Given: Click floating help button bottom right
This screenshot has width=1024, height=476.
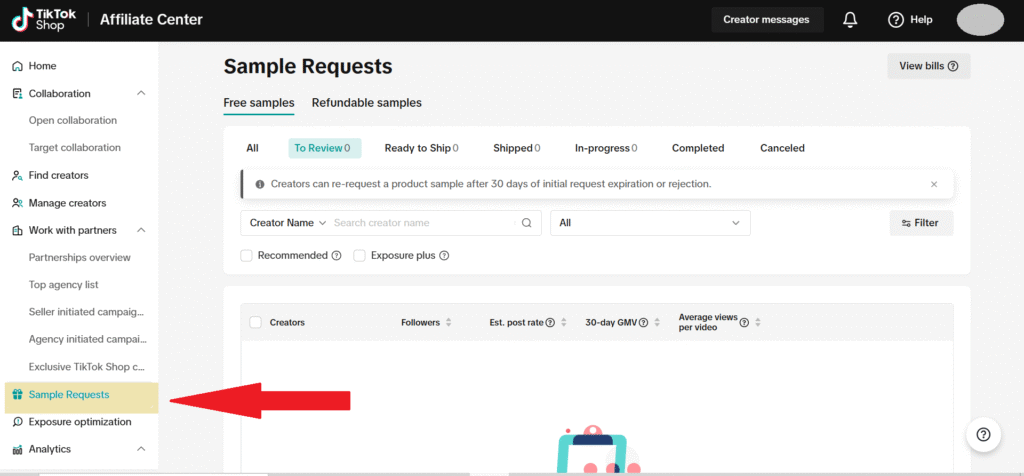Looking at the screenshot, I should (983, 434).
